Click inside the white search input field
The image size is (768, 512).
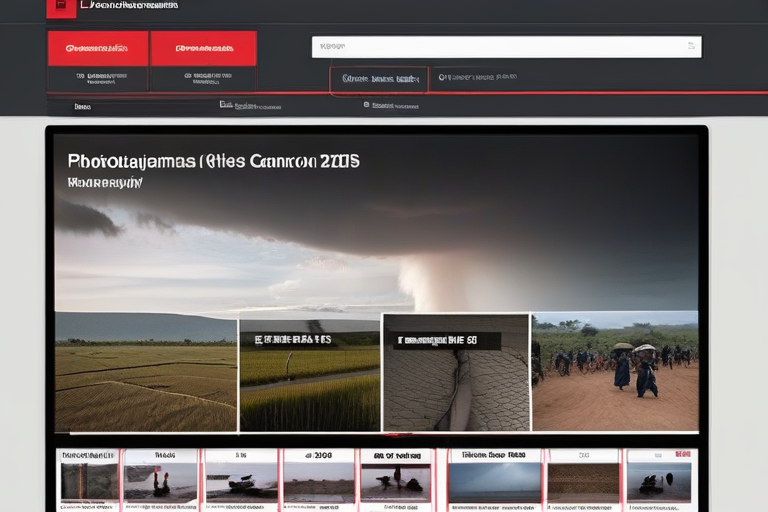(500, 46)
